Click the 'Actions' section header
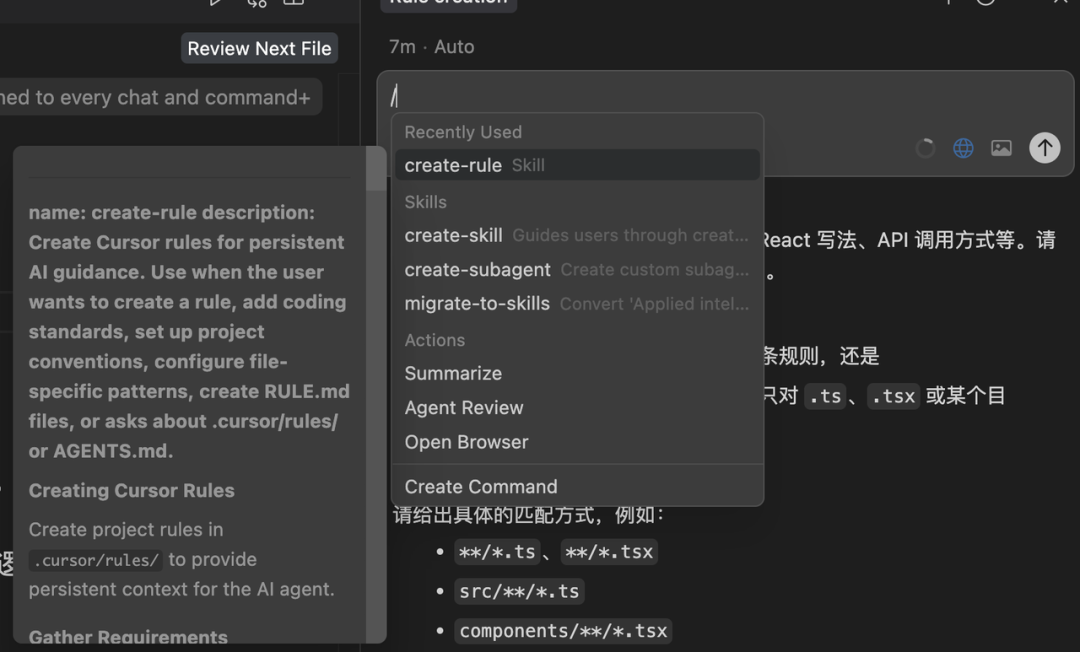The height and width of the screenshot is (652, 1080). (435, 340)
